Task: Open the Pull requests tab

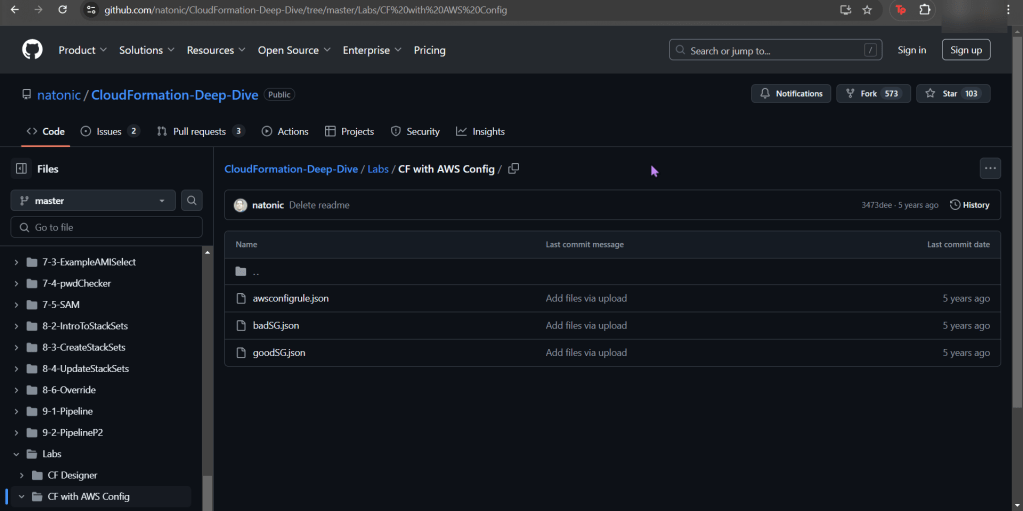Action: point(199,131)
